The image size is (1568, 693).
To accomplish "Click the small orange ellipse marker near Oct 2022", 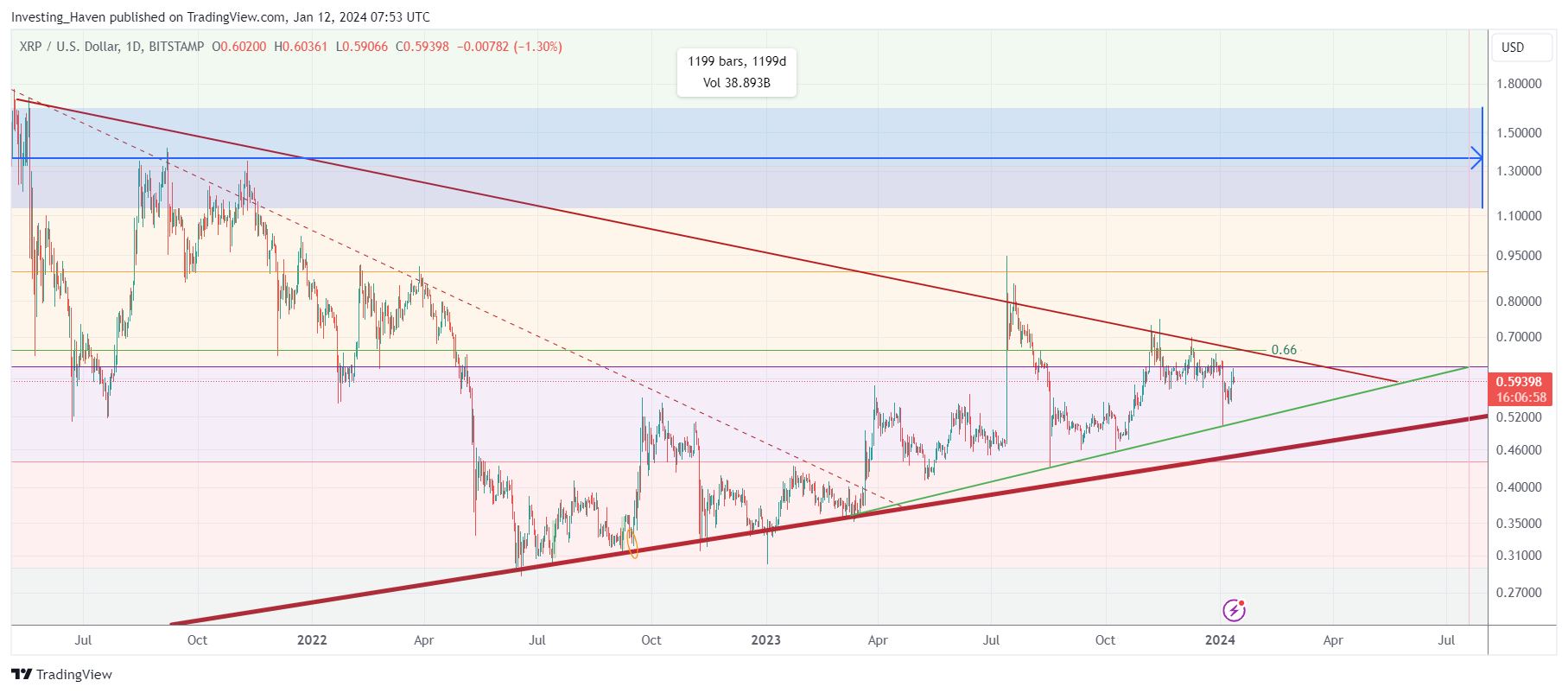I will [632, 542].
